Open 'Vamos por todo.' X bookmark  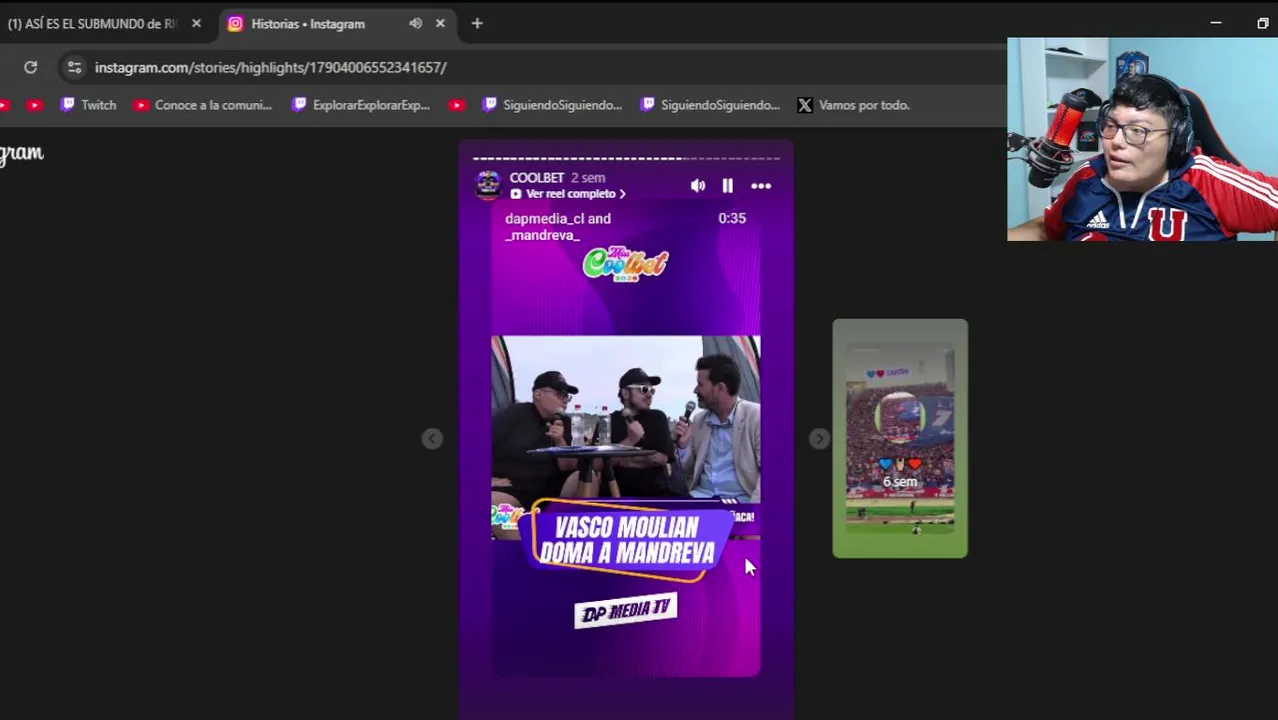[854, 105]
